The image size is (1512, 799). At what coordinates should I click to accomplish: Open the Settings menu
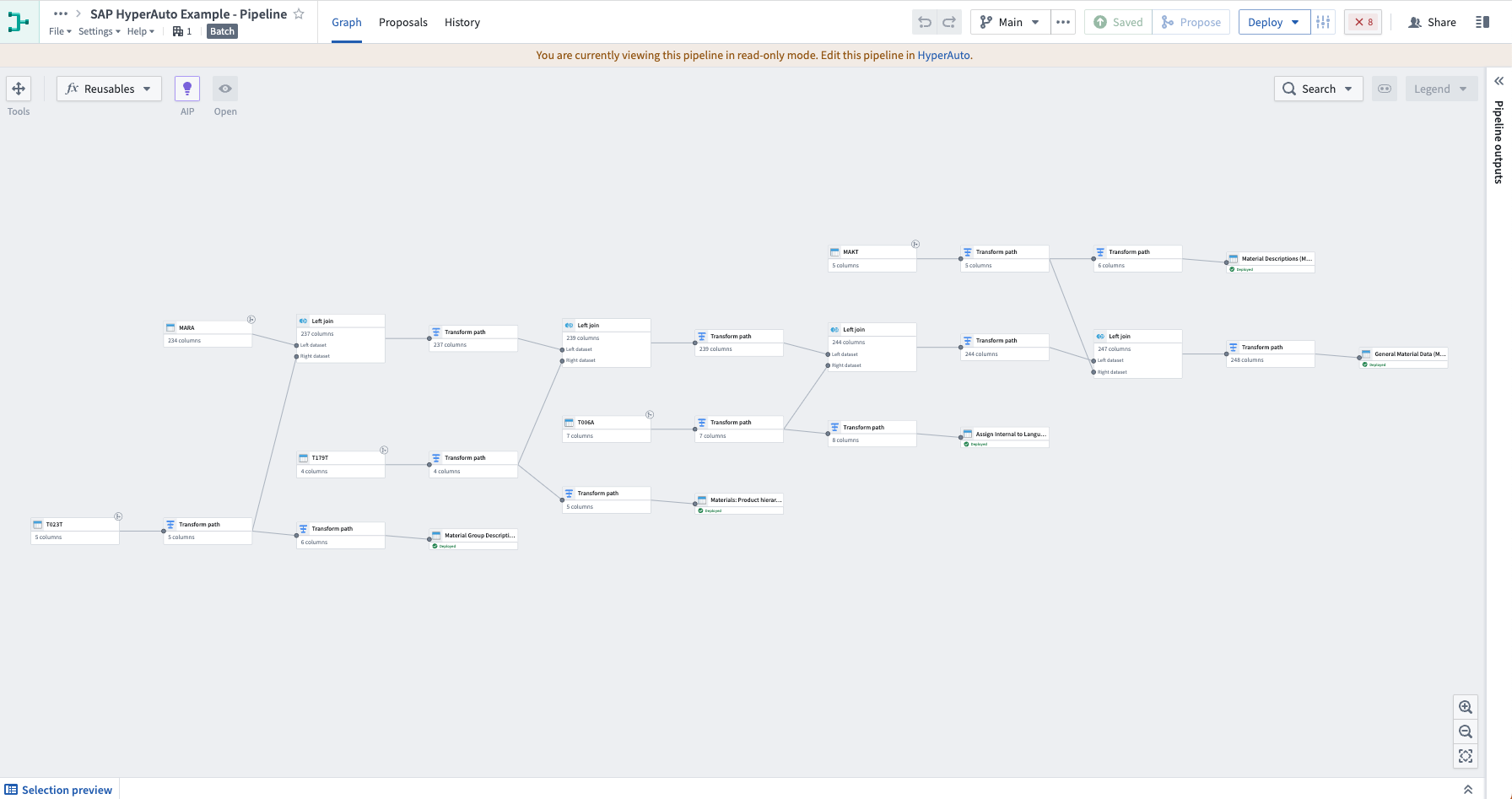tap(100, 31)
